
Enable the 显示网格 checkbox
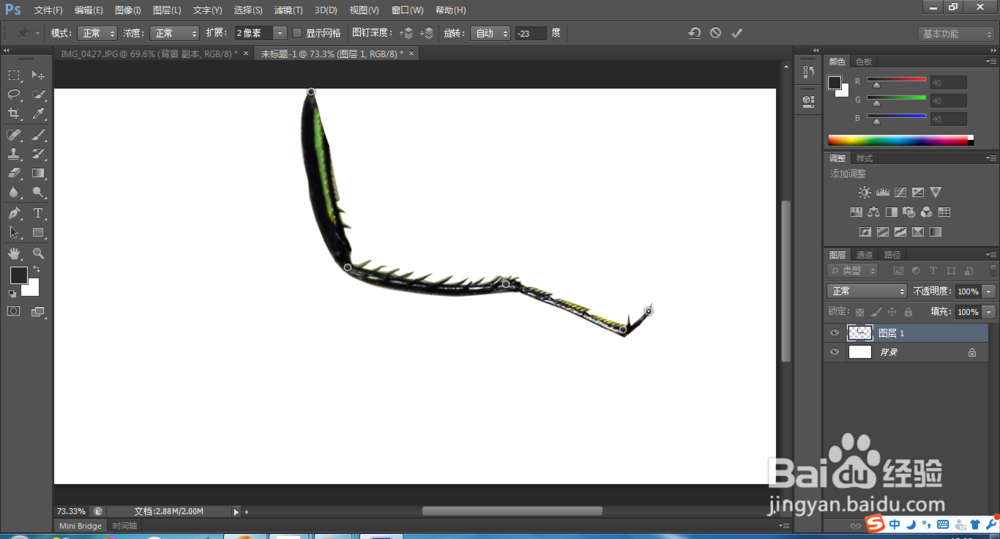pyautogui.click(x=297, y=33)
